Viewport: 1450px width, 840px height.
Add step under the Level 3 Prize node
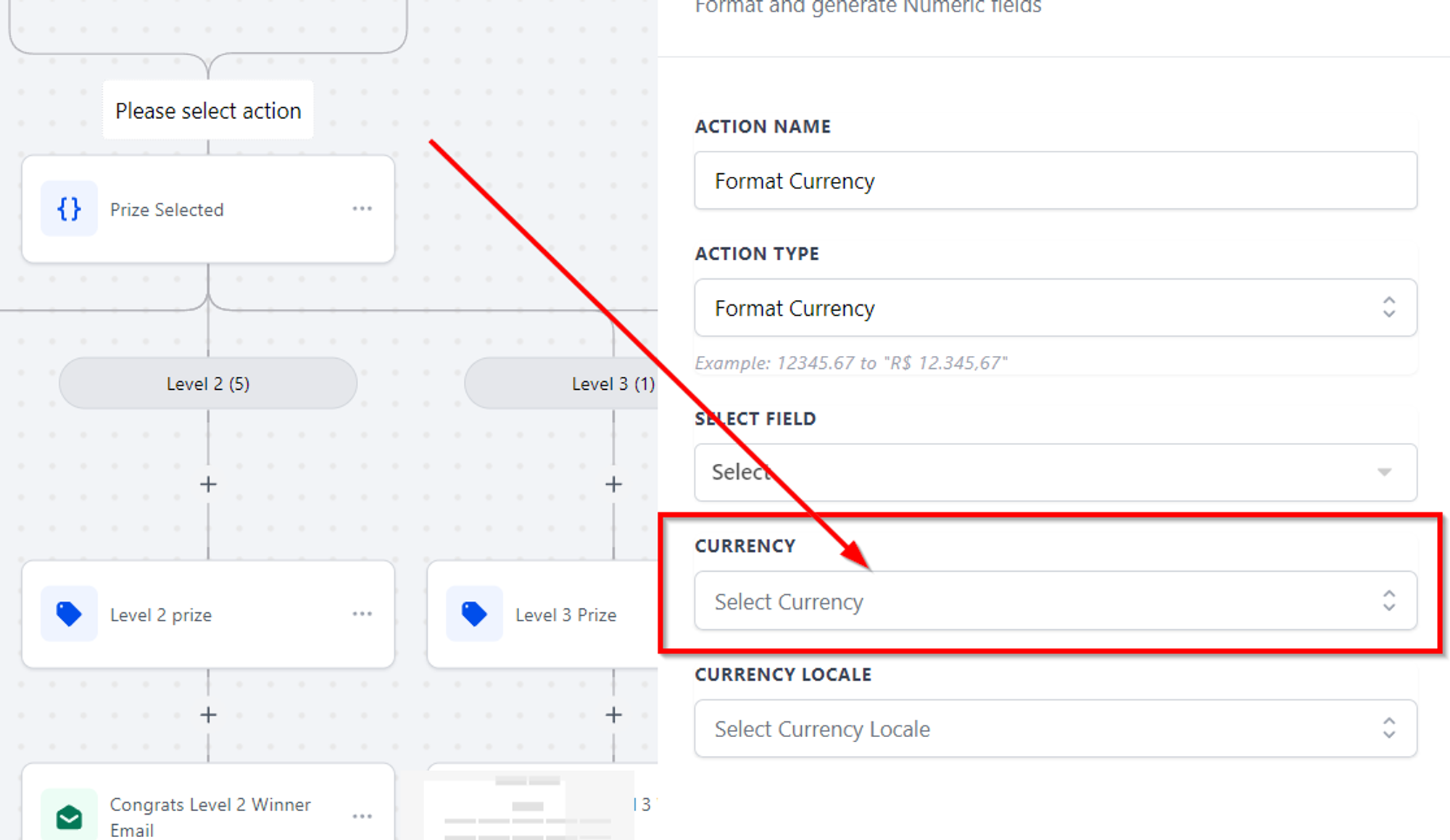click(x=613, y=715)
